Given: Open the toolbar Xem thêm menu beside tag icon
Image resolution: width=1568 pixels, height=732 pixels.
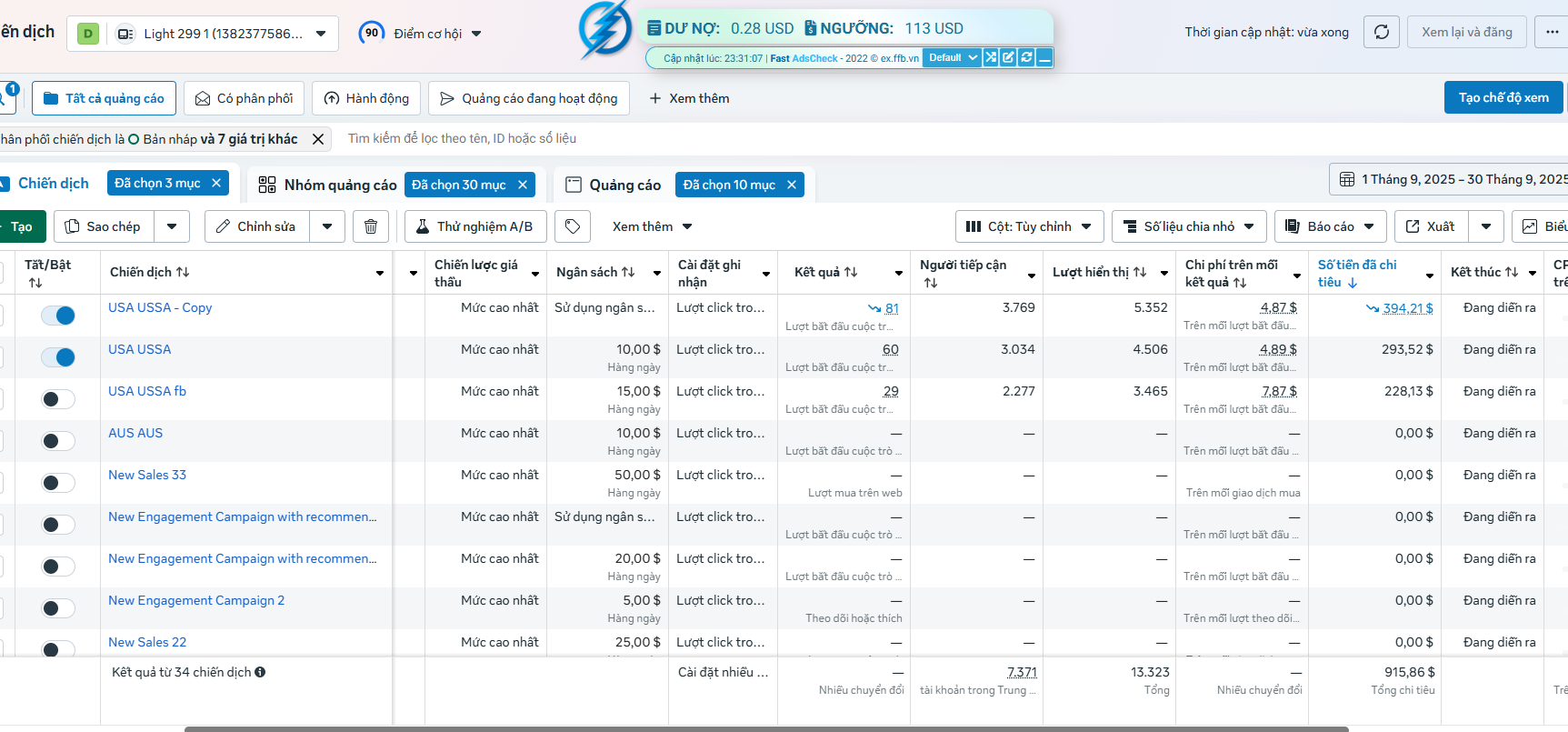Looking at the screenshot, I should point(652,226).
